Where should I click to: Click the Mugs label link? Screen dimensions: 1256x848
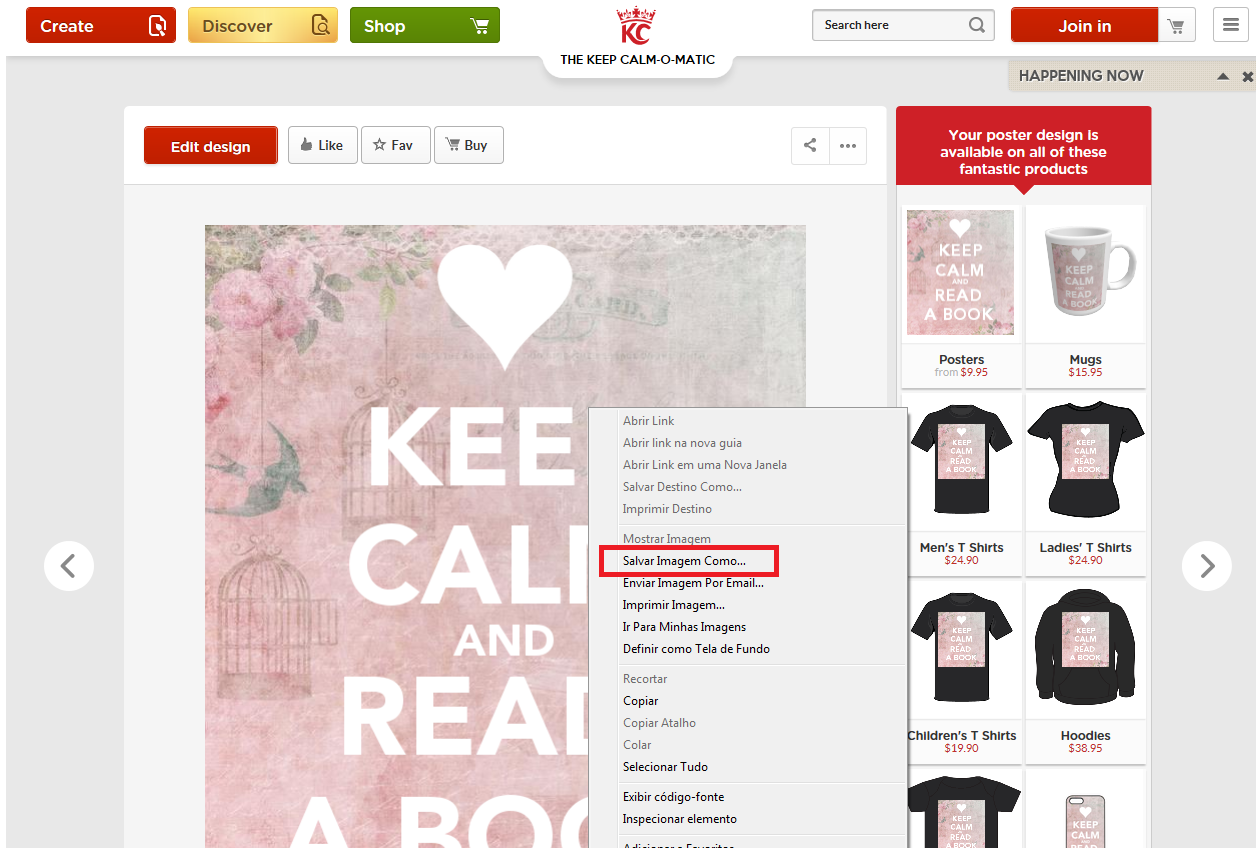coord(1085,359)
